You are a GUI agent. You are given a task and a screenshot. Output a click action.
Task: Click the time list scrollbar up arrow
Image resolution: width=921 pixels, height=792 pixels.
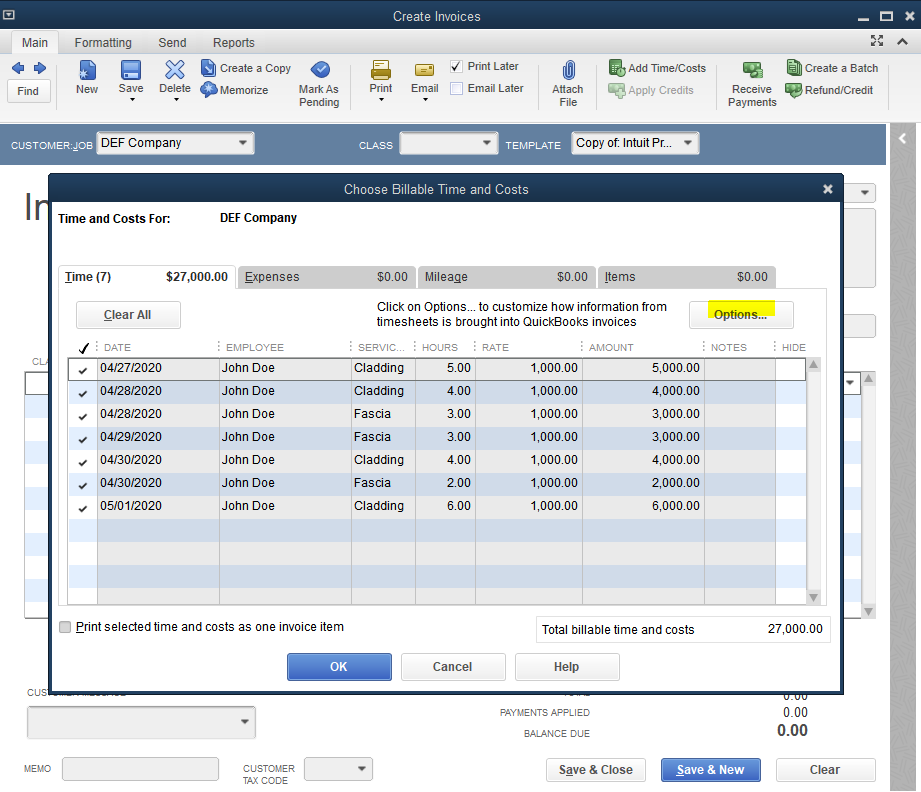coord(814,364)
